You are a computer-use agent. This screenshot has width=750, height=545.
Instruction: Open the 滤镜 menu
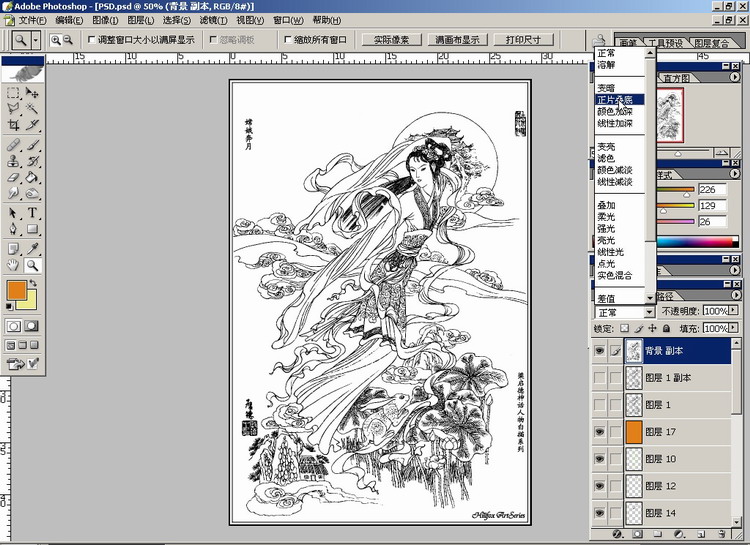(x=213, y=20)
